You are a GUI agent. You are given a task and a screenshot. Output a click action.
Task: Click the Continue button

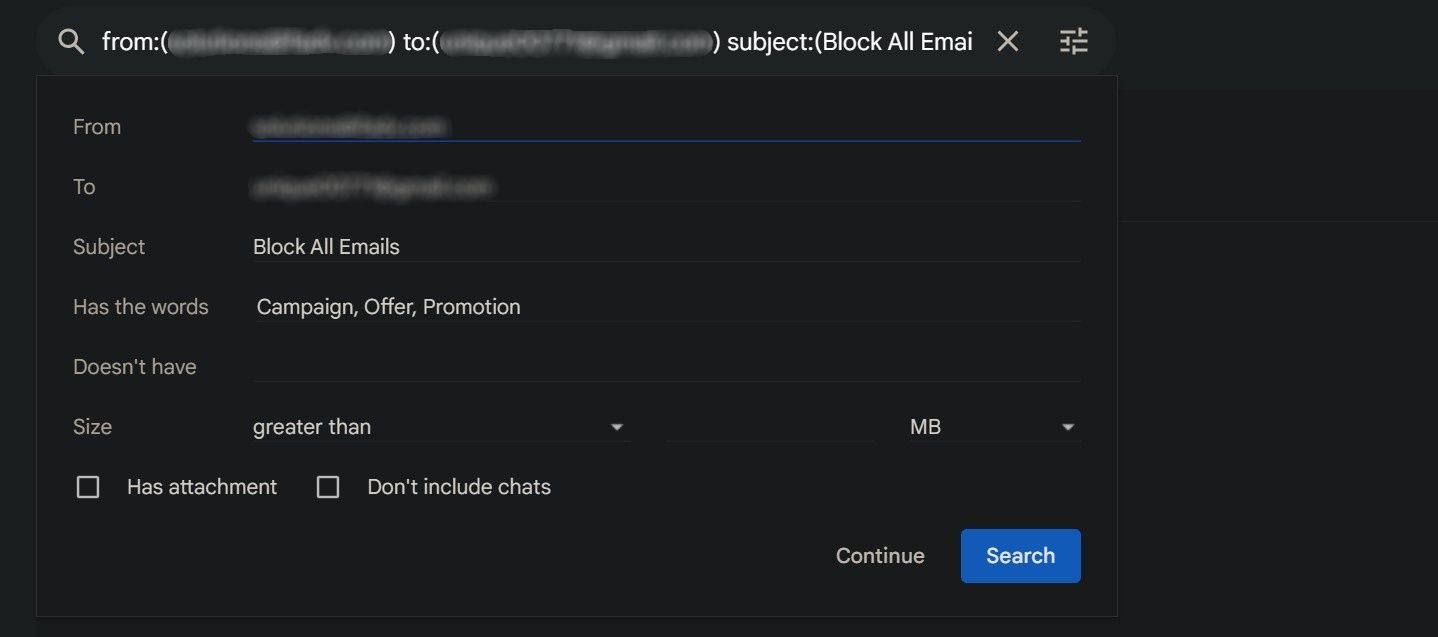coord(879,555)
